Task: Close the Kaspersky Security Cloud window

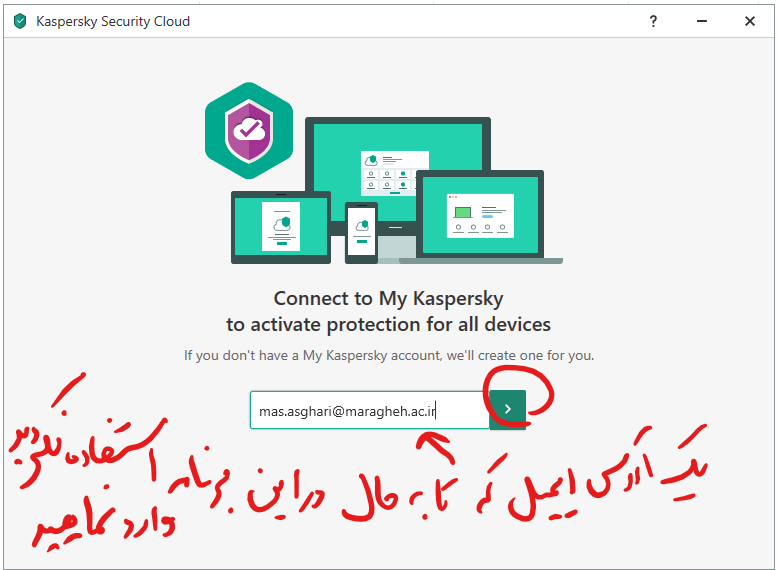Action: click(x=750, y=21)
